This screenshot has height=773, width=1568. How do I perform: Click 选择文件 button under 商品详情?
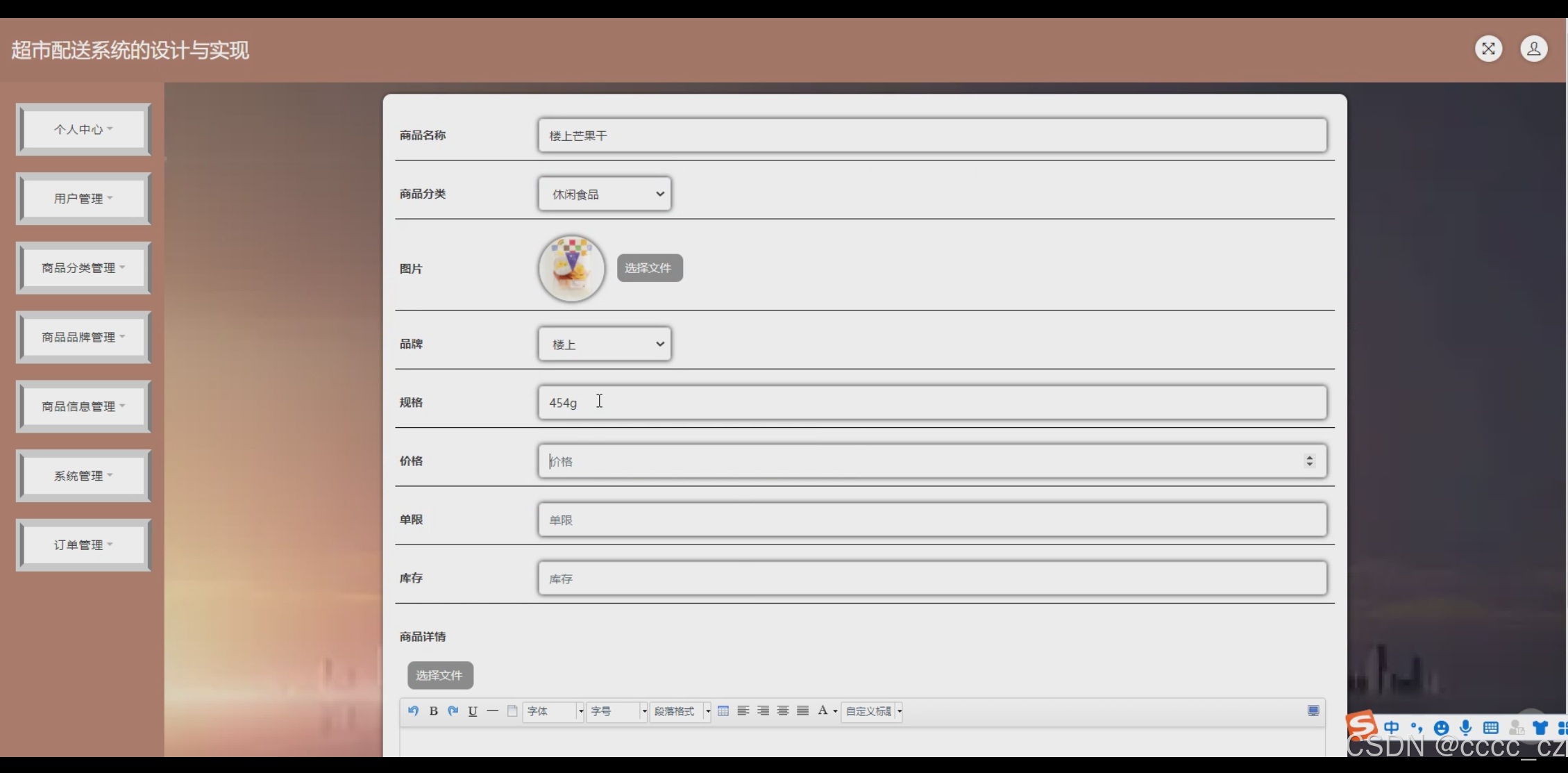click(440, 675)
